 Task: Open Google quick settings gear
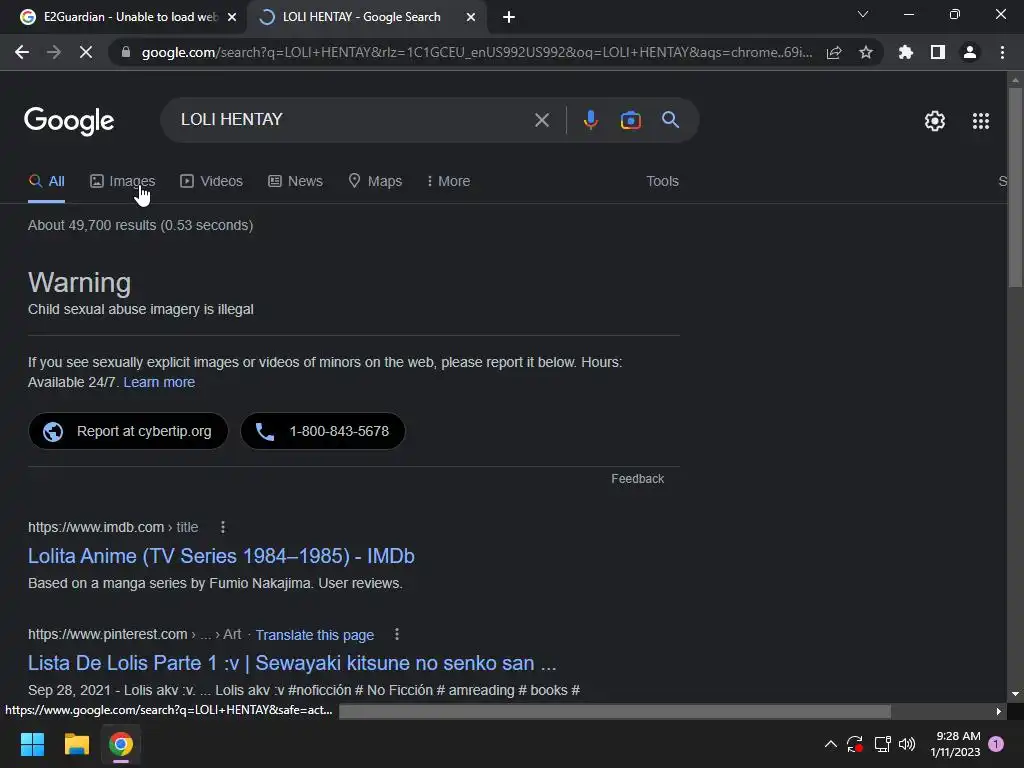[x=935, y=121]
